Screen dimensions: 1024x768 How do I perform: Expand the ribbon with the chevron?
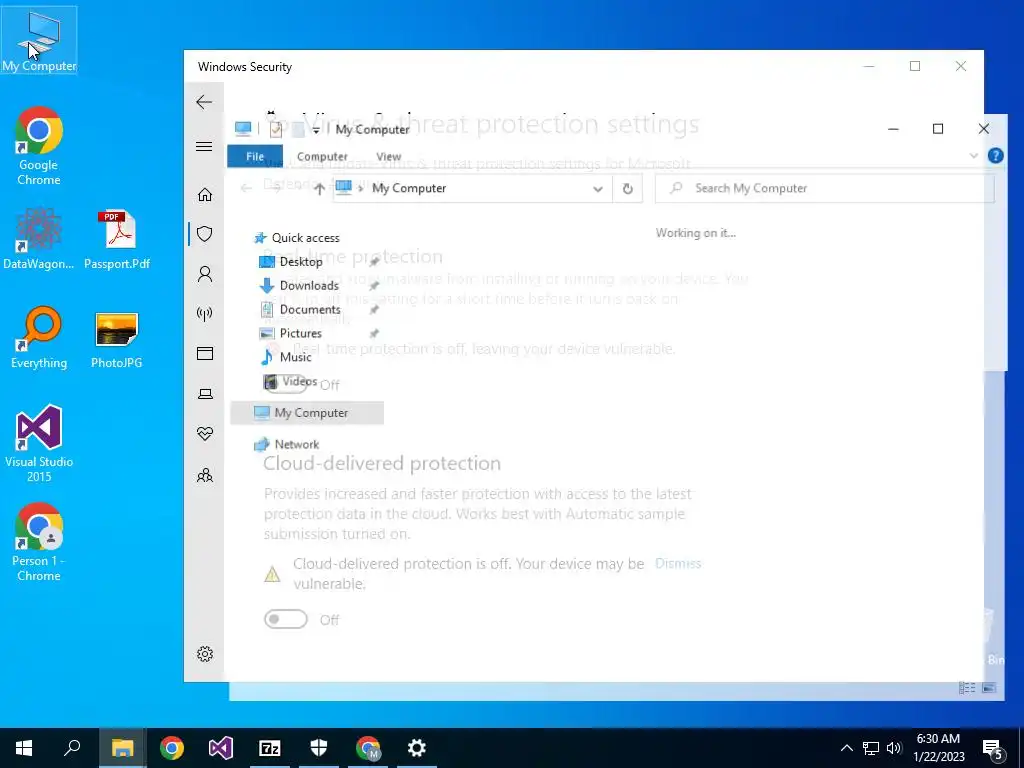[x=973, y=155]
